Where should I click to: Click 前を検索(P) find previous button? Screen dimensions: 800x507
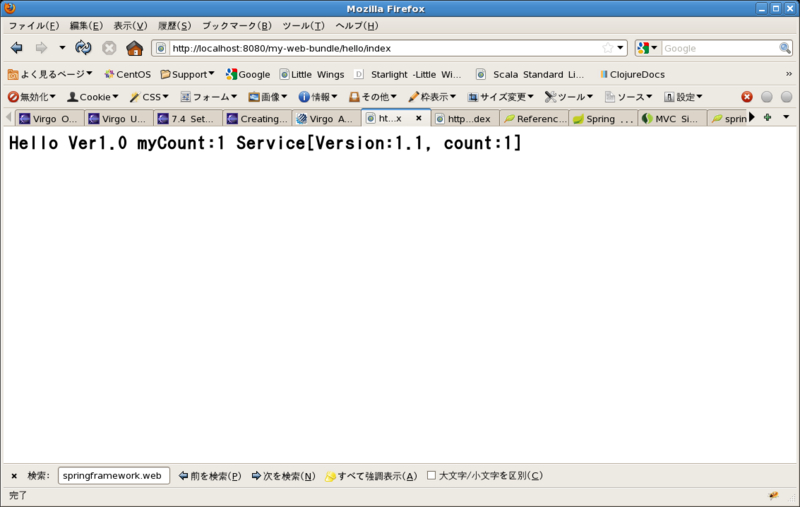click(x=210, y=476)
